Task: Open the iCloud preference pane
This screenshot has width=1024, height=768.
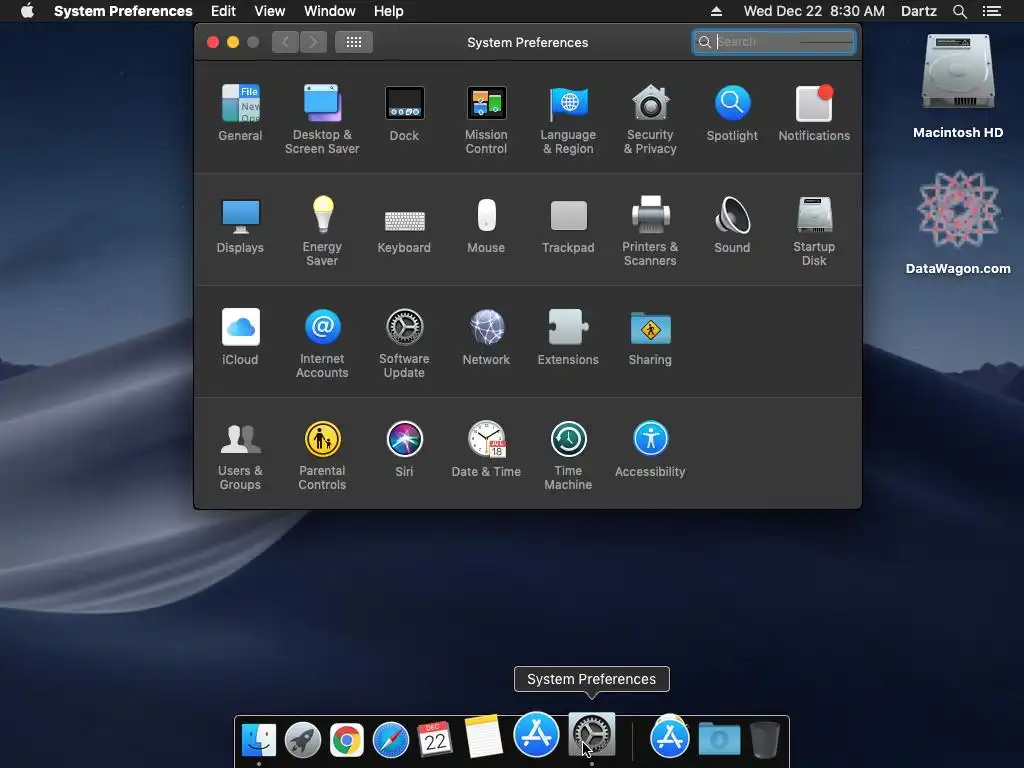Action: pyautogui.click(x=240, y=337)
